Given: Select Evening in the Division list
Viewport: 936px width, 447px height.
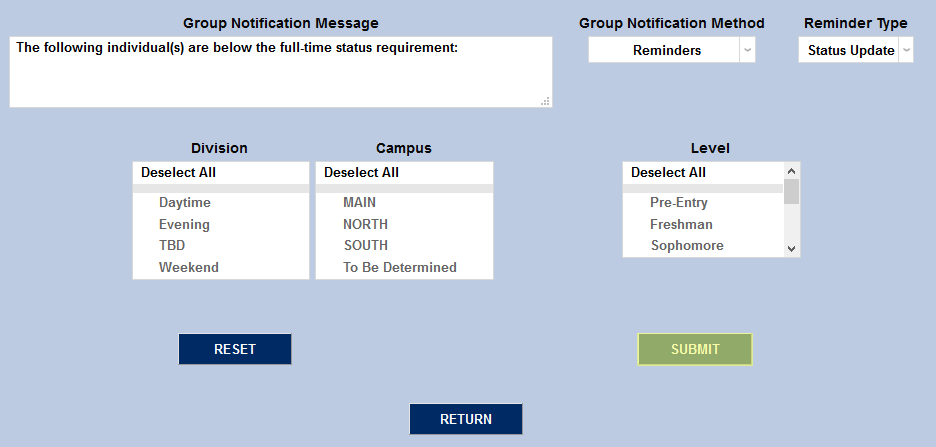Looking at the screenshot, I should 184,224.
